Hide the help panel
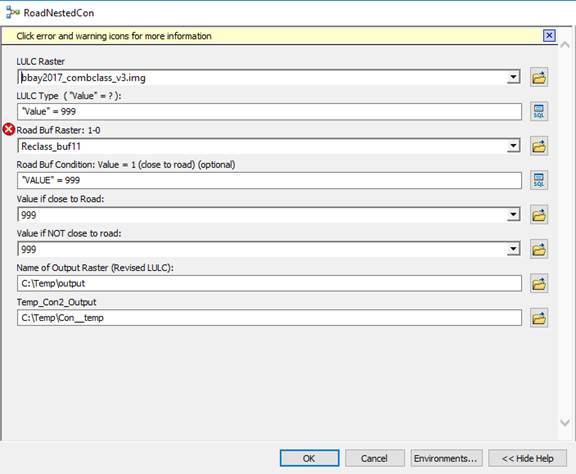The image size is (576, 474). pyautogui.click(x=528, y=458)
